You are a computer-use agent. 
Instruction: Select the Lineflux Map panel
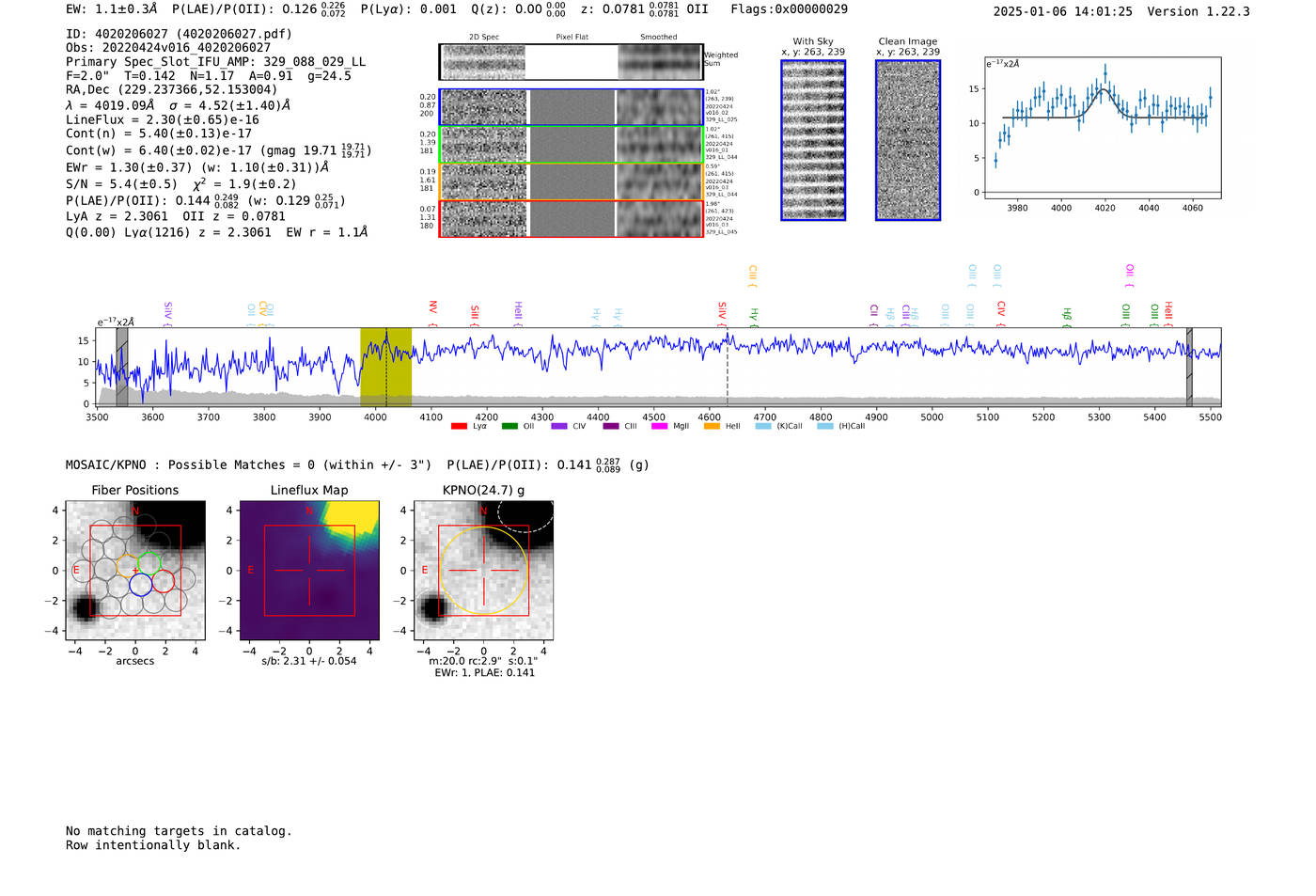pyautogui.click(x=309, y=571)
